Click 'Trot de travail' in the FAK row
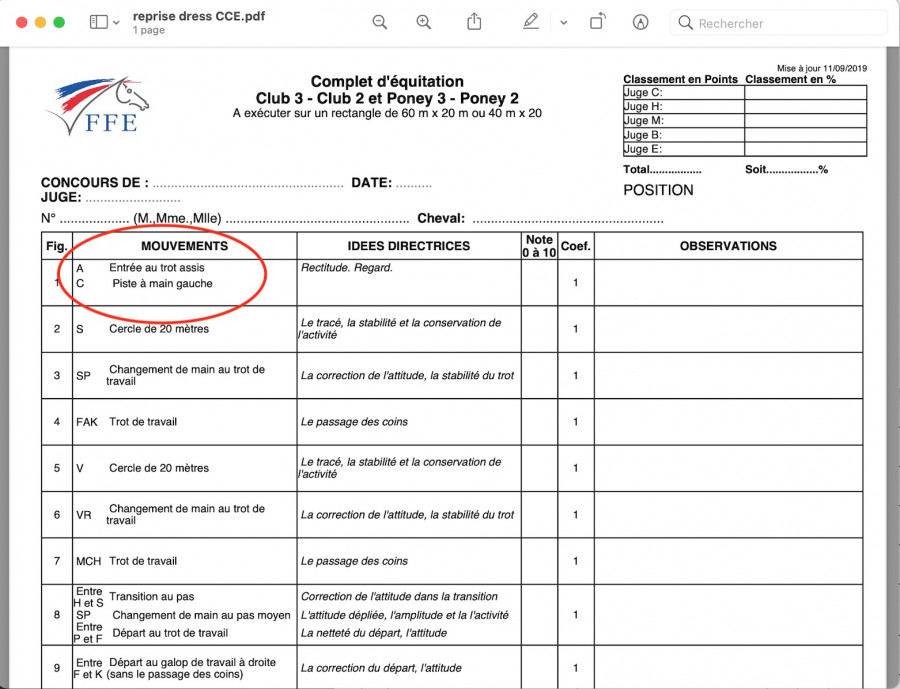This screenshot has height=689, width=900. tap(143, 422)
